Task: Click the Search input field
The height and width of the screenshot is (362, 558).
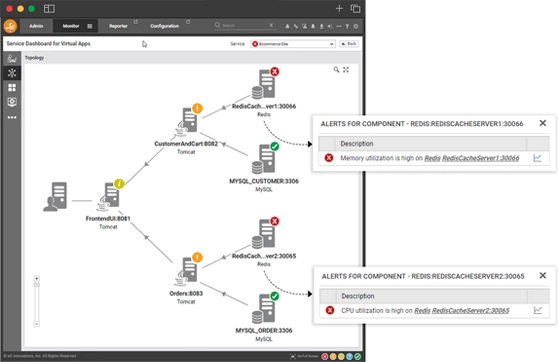Action: pos(244,26)
